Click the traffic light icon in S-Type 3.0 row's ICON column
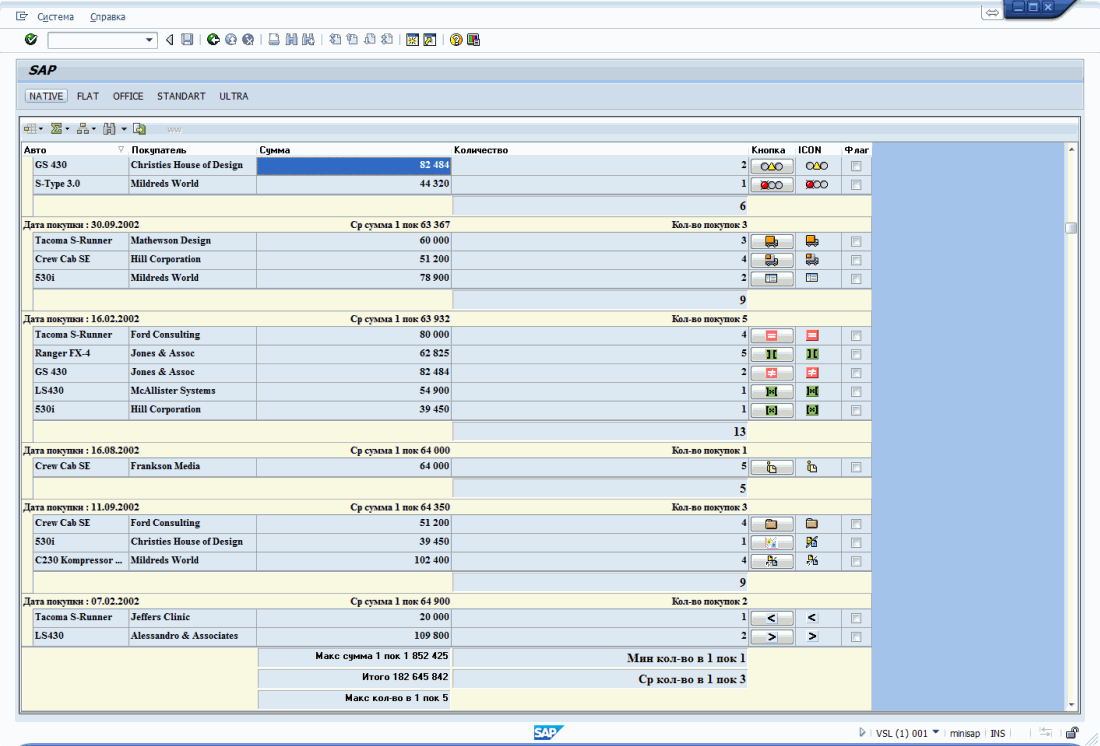 point(817,185)
